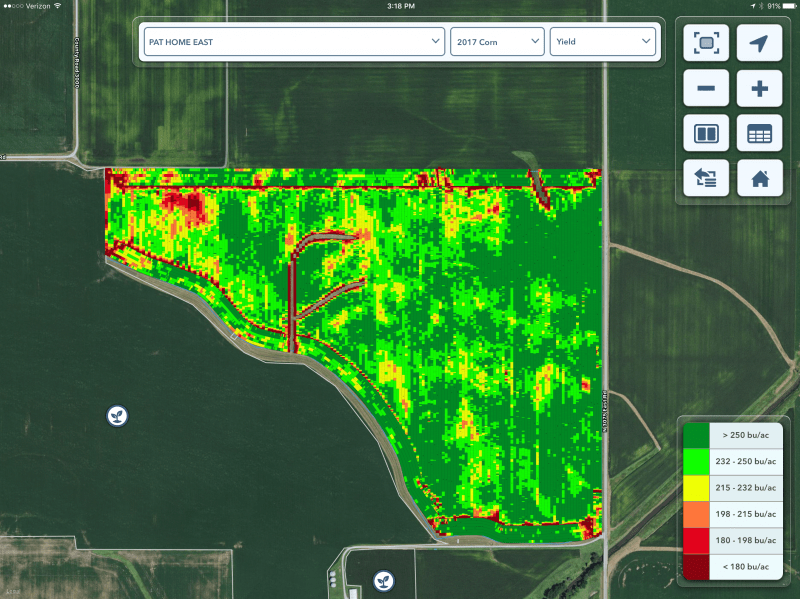Return home using the house icon
Image resolution: width=800 pixels, height=599 pixels.
[x=759, y=178]
